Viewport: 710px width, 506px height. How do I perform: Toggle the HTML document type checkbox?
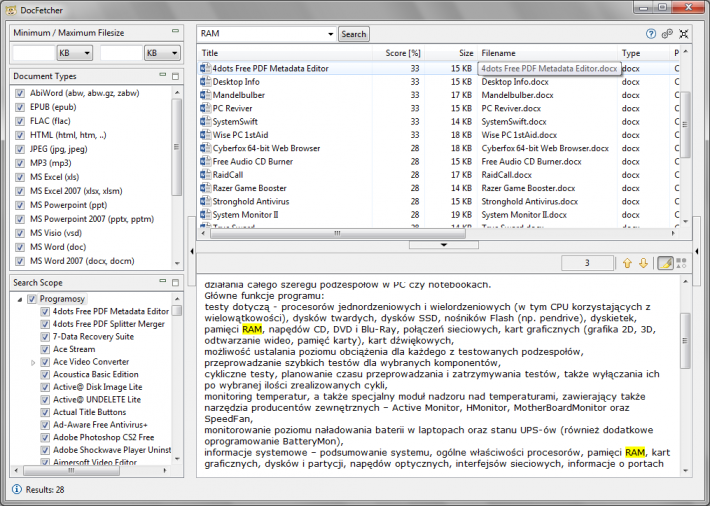(x=19, y=135)
